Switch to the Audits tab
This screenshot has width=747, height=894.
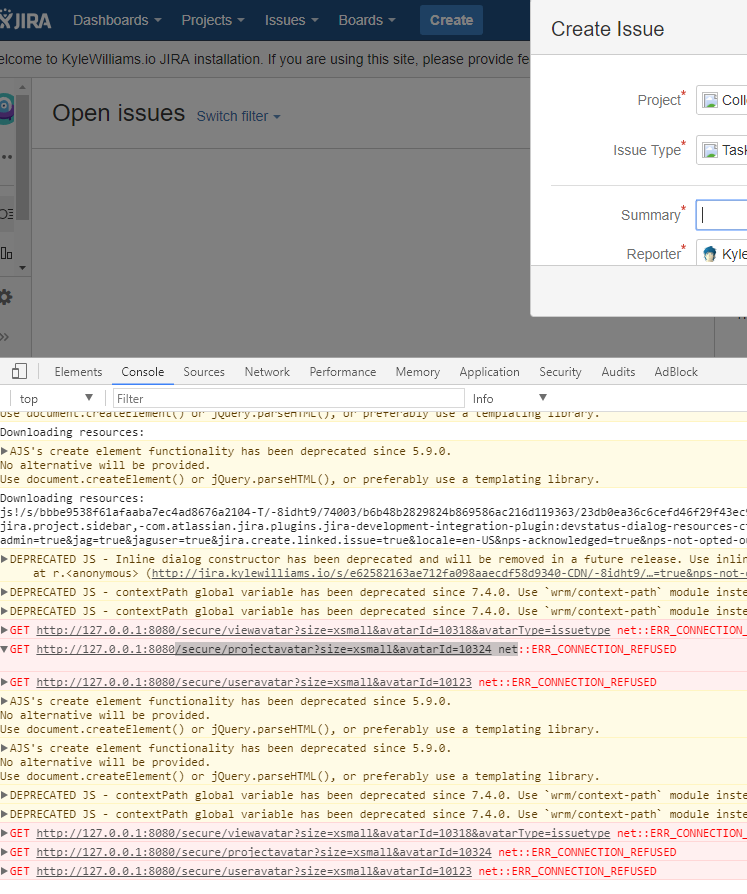click(618, 372)
